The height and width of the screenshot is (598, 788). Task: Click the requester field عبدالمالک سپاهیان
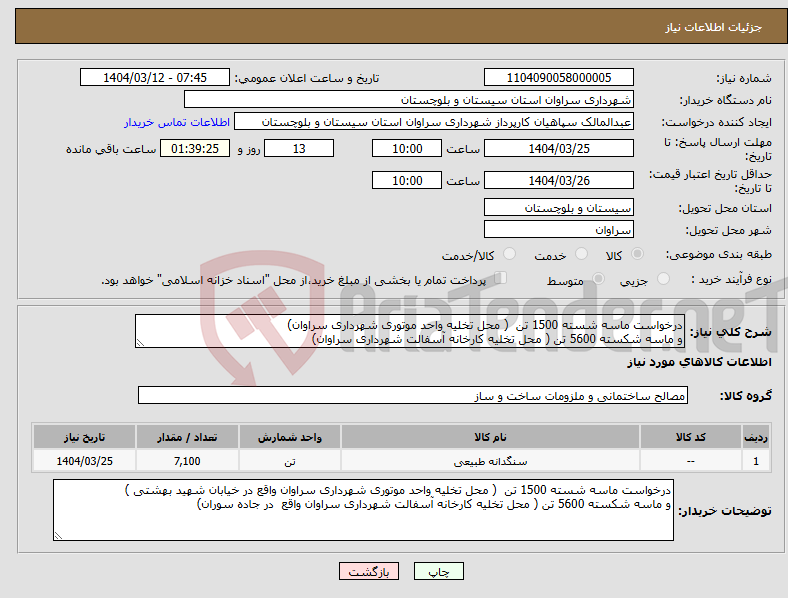(x=434, y=122)
